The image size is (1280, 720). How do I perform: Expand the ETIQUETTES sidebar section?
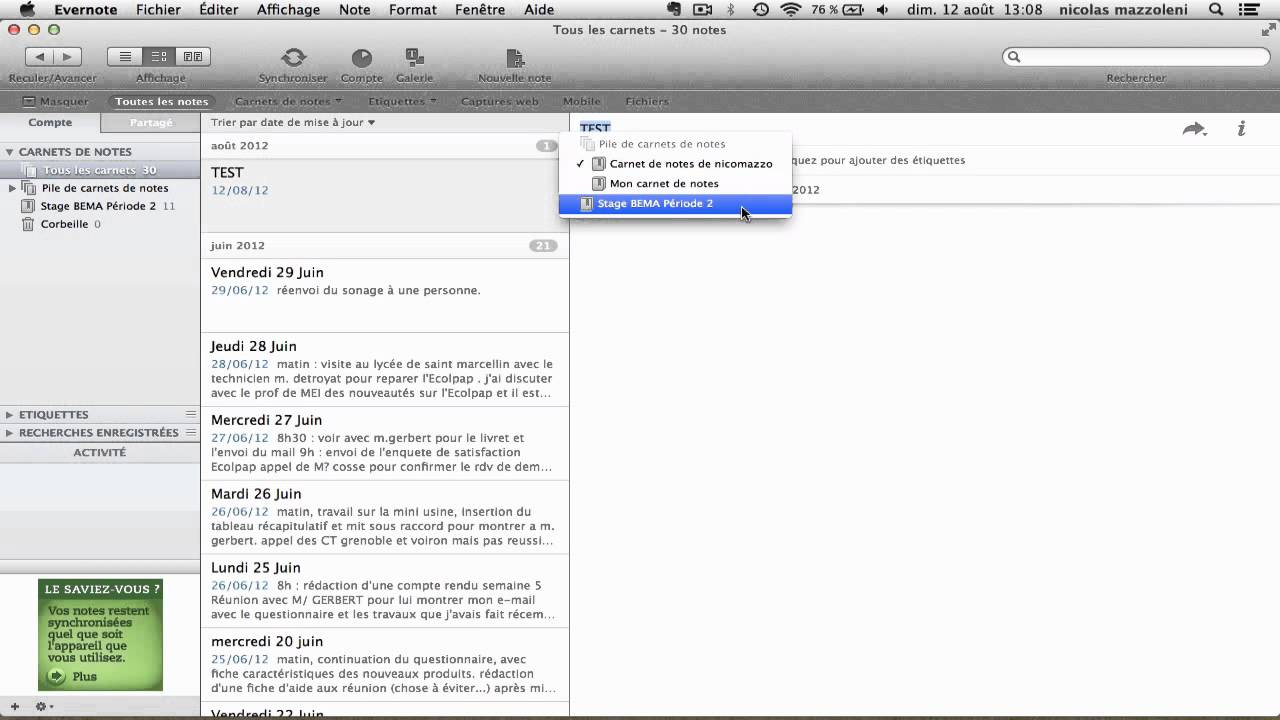(9, 414)
